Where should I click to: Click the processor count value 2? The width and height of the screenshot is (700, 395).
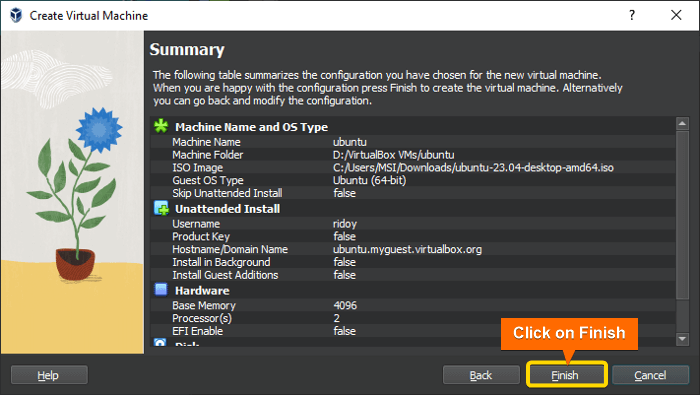337,318
